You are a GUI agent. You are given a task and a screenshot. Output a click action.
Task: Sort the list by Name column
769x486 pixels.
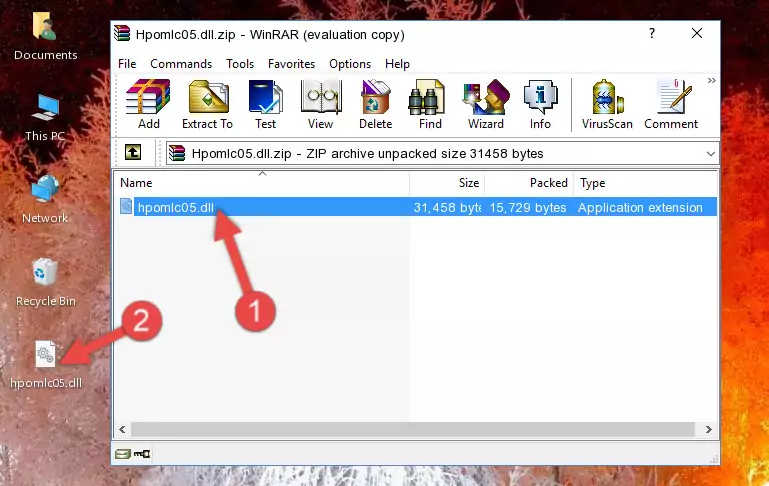[262, 183]
